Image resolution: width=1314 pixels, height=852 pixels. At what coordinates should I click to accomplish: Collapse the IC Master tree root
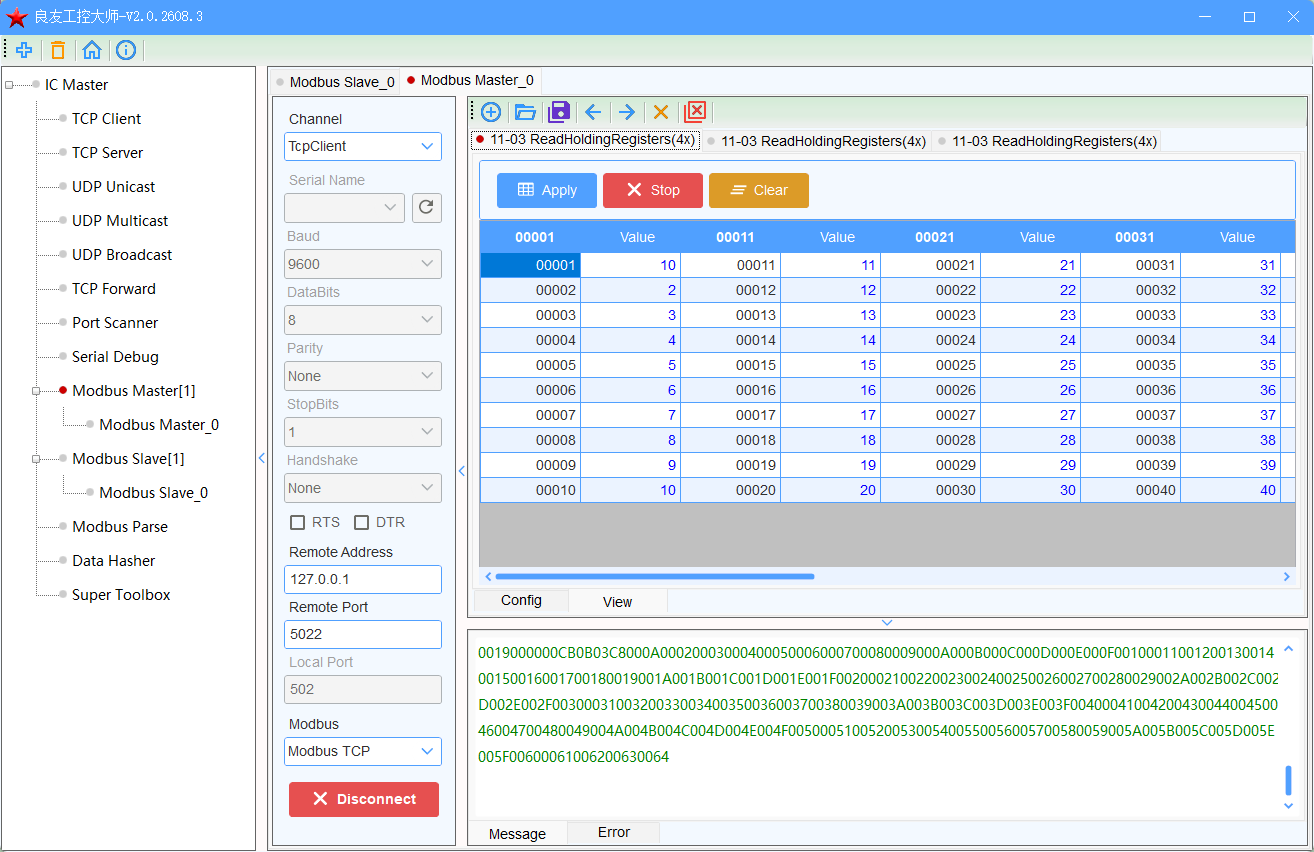9,85
